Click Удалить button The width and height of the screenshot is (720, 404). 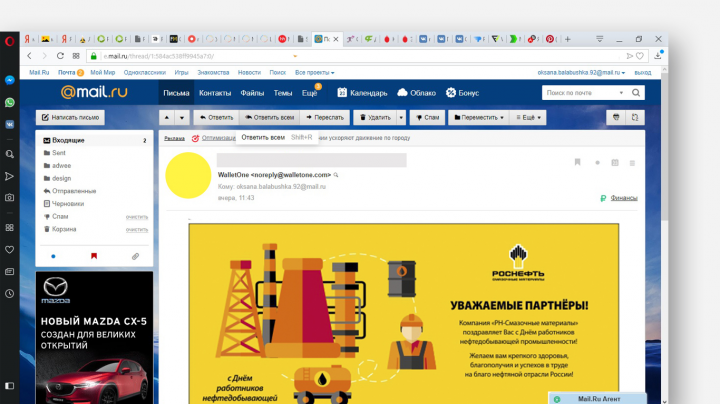coord(375,118)
